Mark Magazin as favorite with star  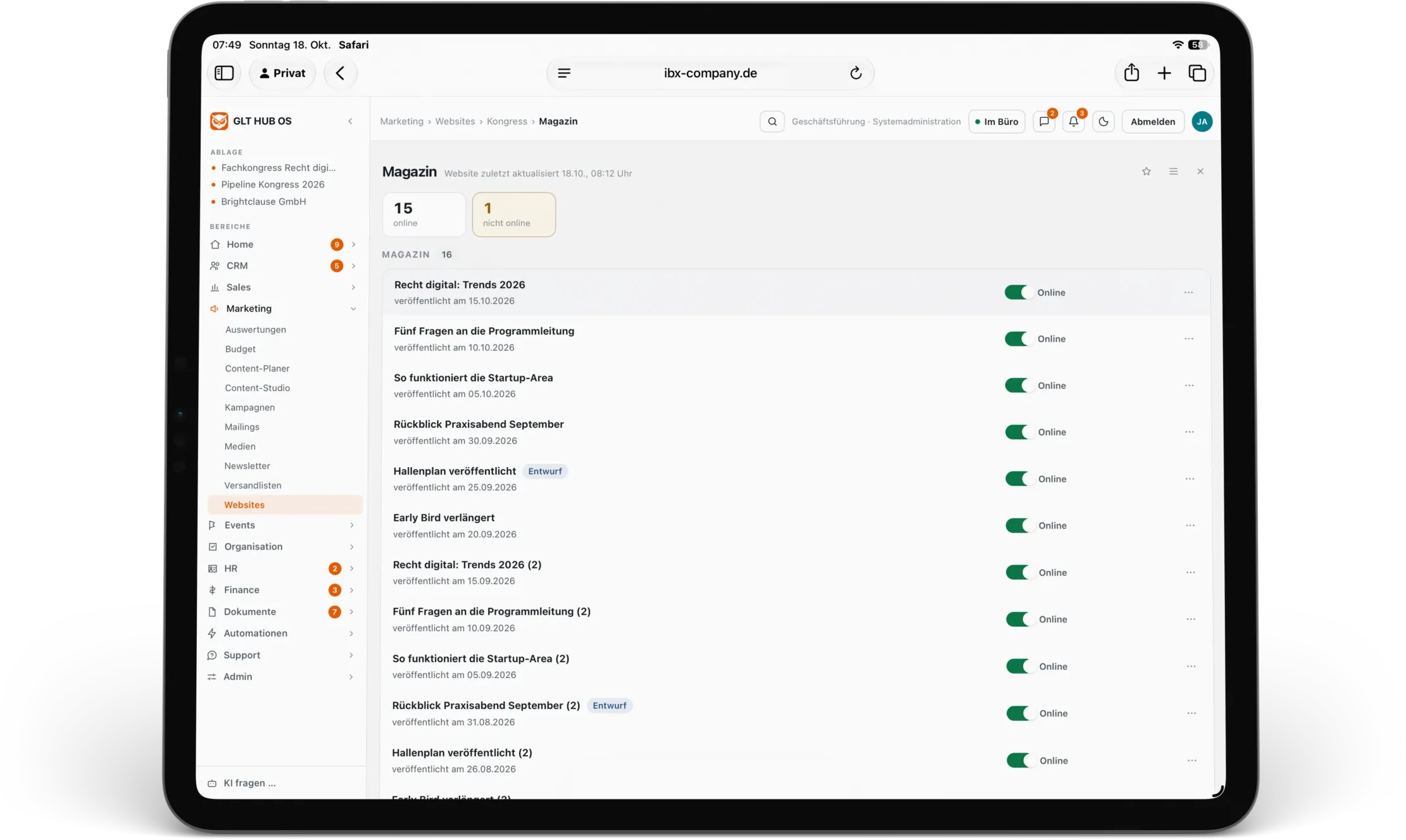click(x=1146, y=172)
